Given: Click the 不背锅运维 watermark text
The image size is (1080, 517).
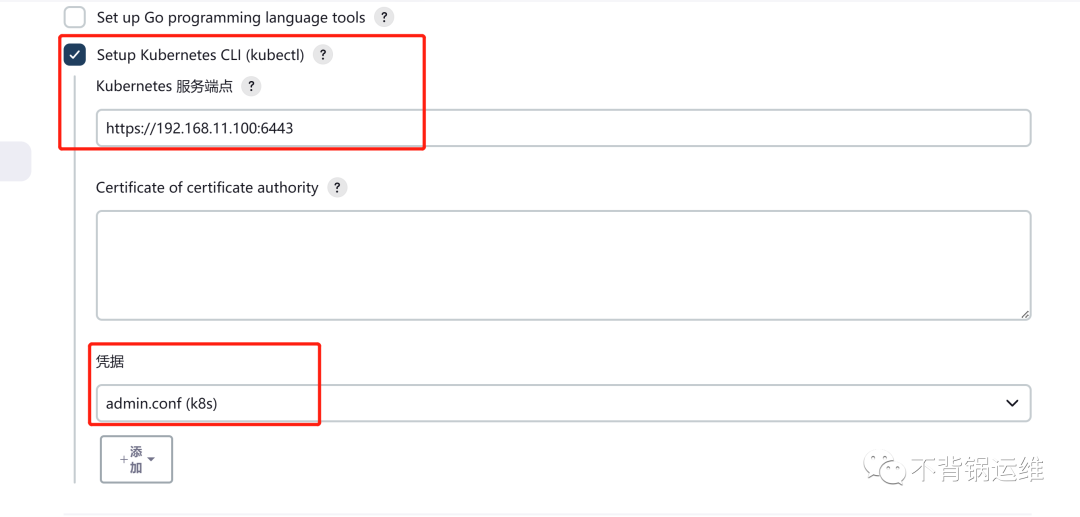Looking at the screenshot, I should click(x=978, y=469).
